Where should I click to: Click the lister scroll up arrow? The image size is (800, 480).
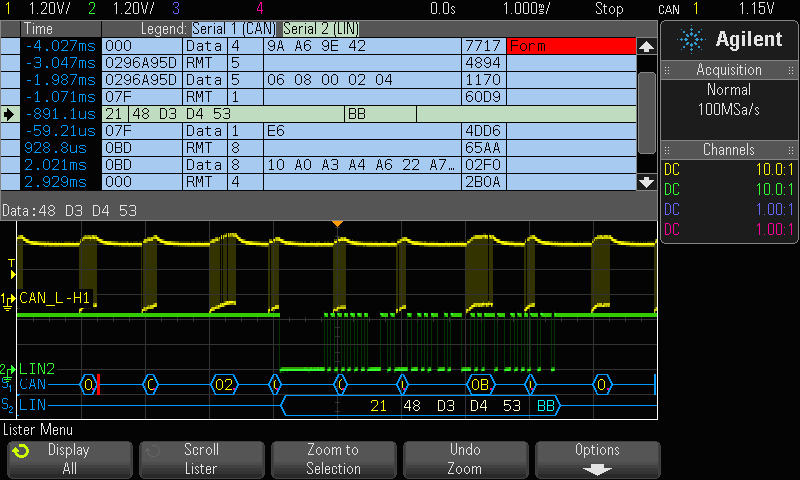[646, 47]
